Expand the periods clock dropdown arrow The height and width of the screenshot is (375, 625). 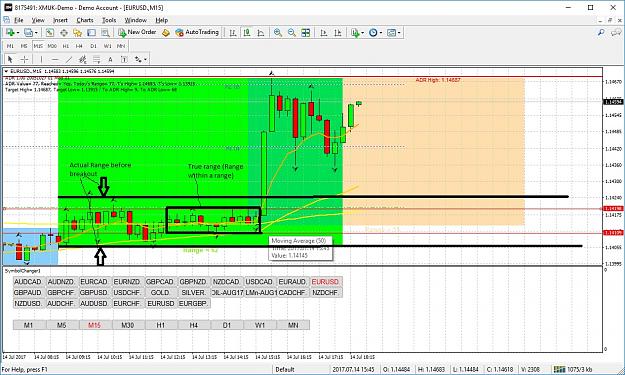pyautogui.click(x=381, y=33)
